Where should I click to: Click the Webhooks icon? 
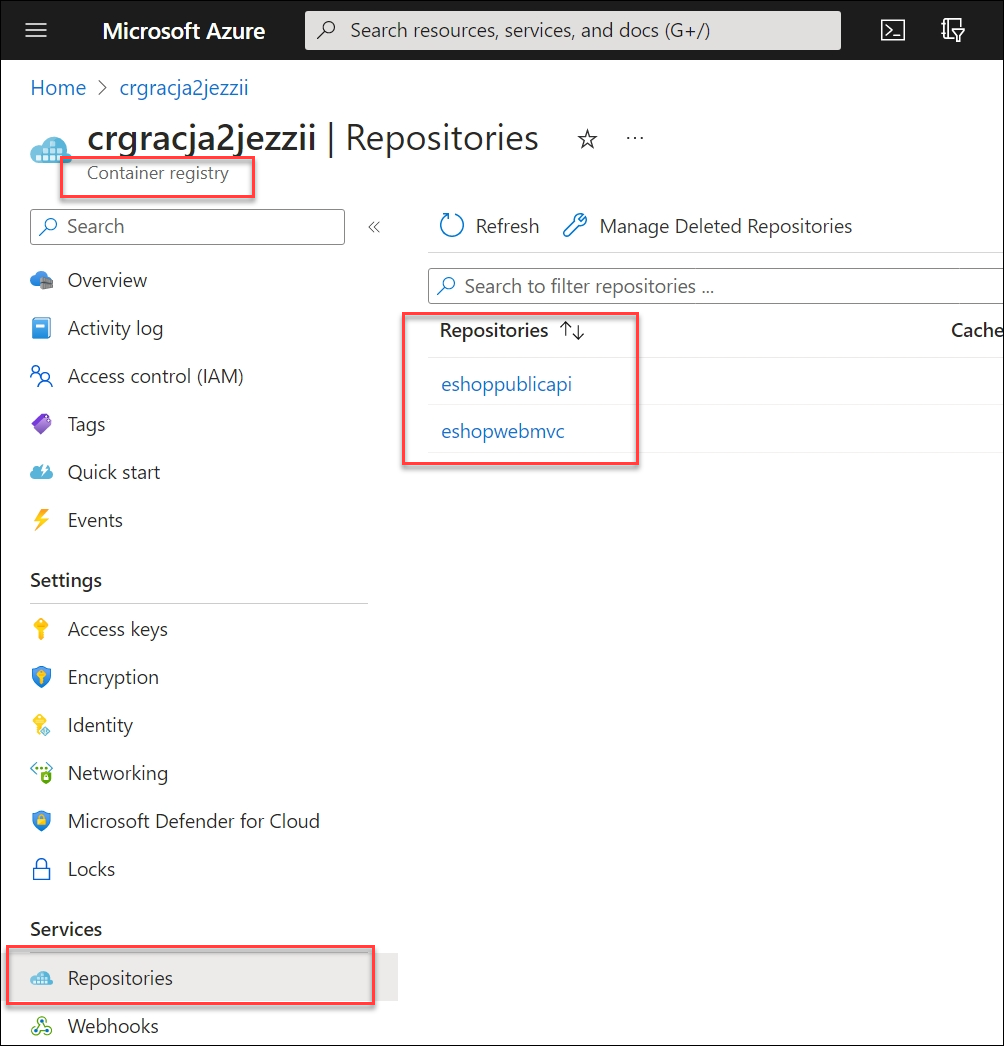point(41,1026)
